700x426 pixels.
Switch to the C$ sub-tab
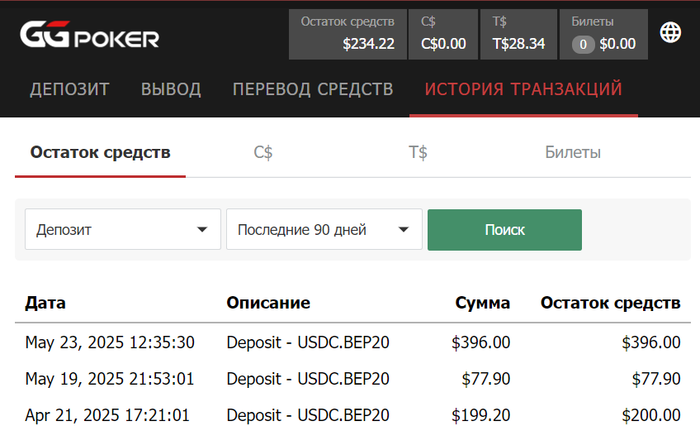263,152
